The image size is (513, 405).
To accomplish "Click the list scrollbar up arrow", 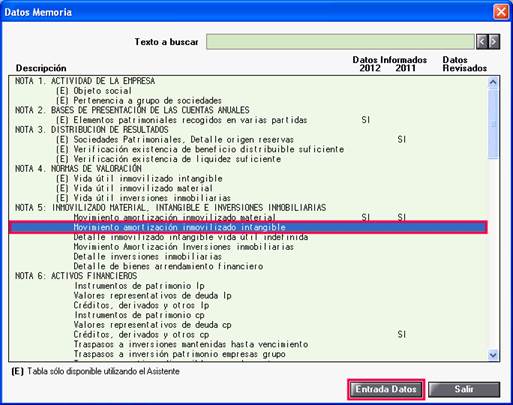I will 493,82.
